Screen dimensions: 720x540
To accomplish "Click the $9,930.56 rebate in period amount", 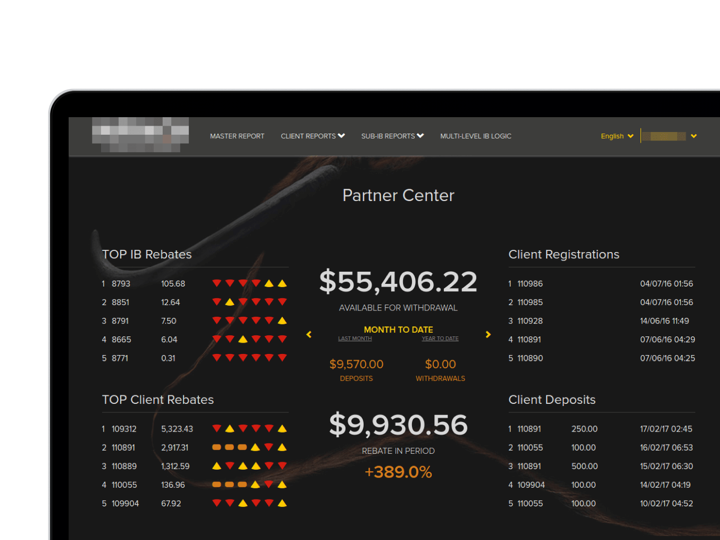I will coord(398,425).
